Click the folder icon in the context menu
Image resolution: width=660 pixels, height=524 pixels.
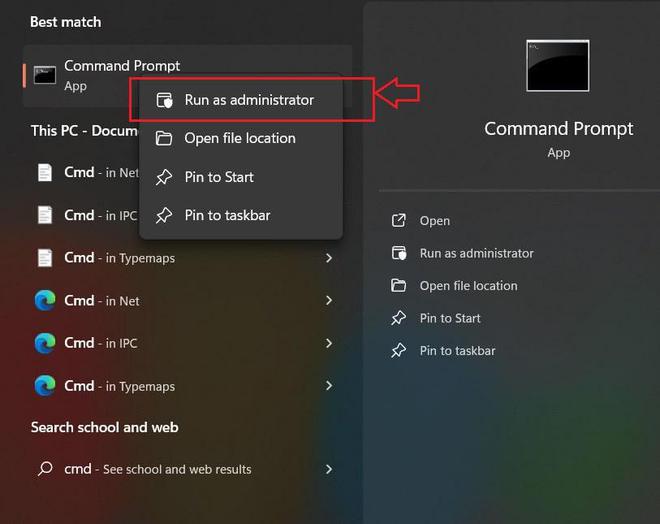(165, 138)
